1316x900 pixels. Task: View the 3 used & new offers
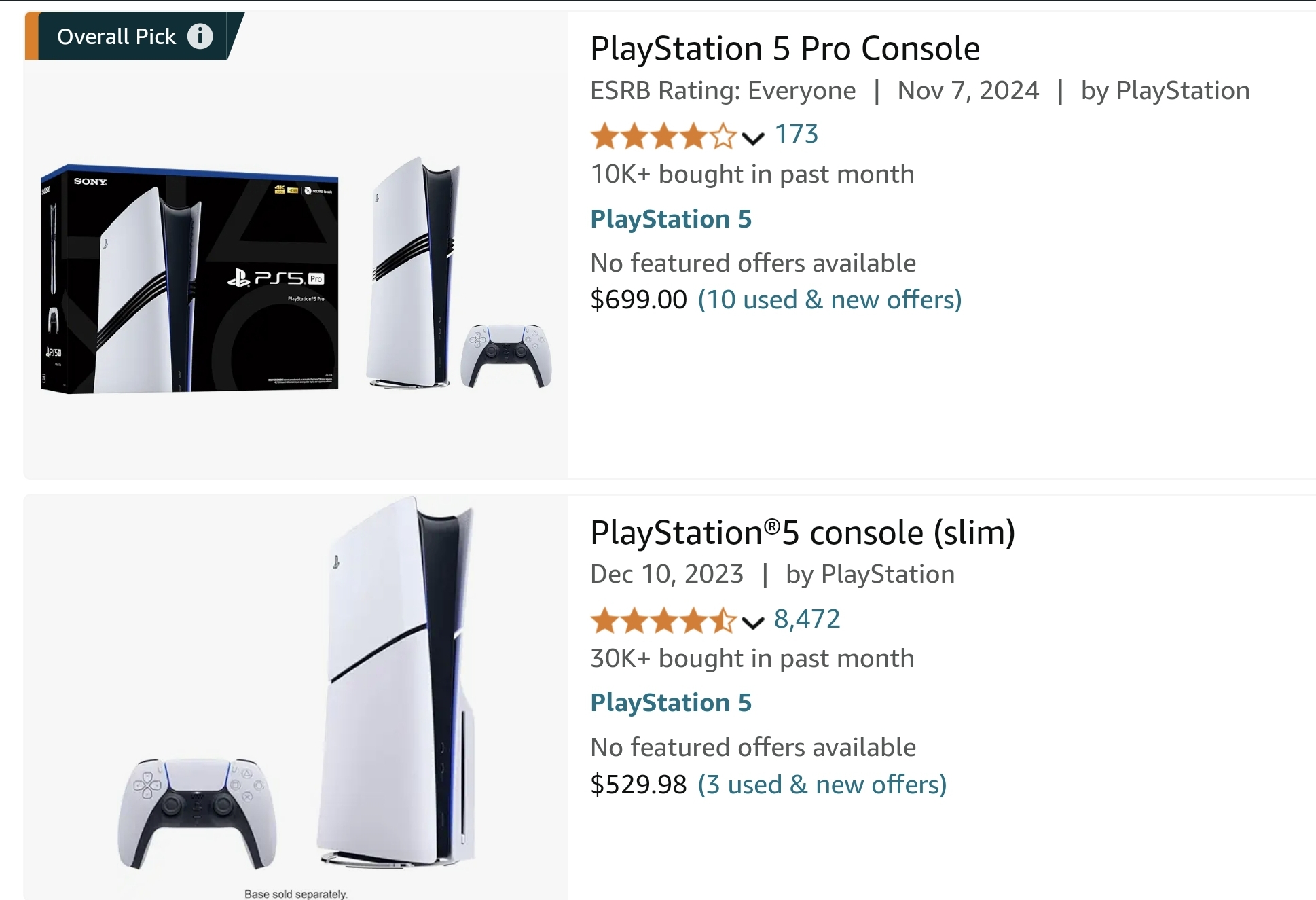(822, 785)
